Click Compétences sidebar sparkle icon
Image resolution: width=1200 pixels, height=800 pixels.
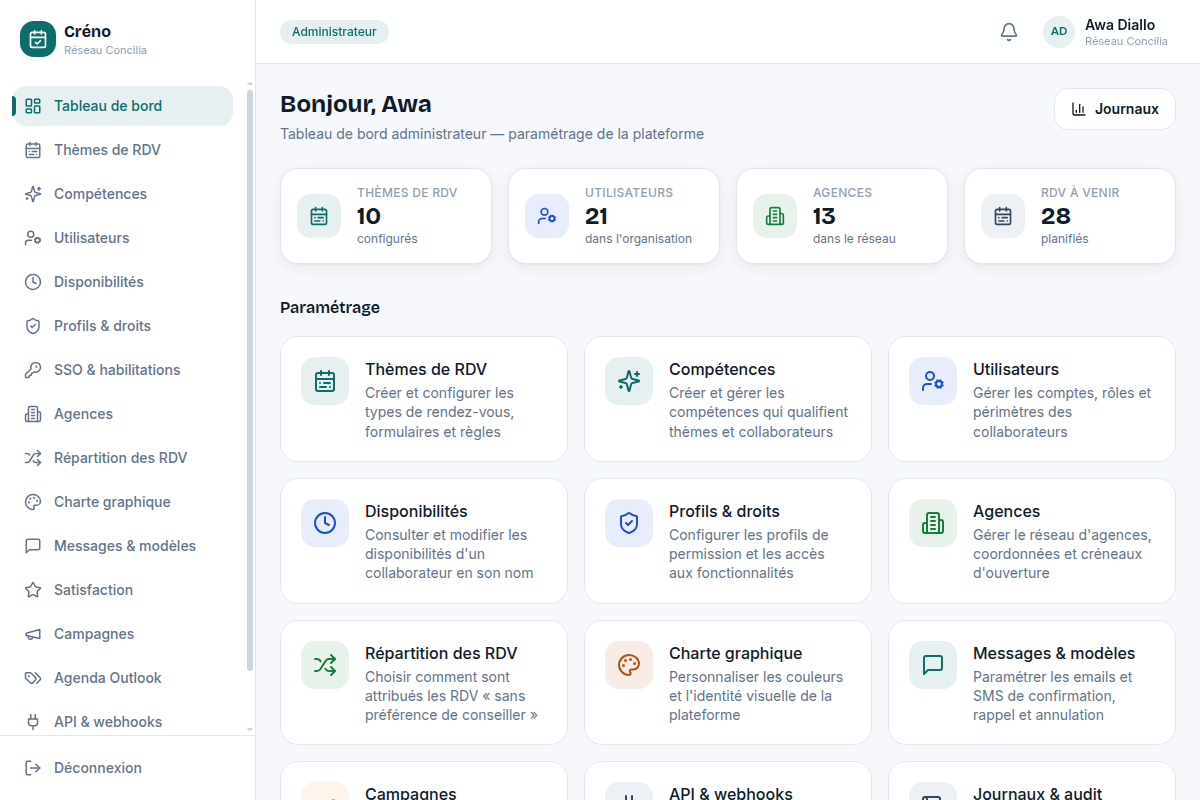(33, 194)
